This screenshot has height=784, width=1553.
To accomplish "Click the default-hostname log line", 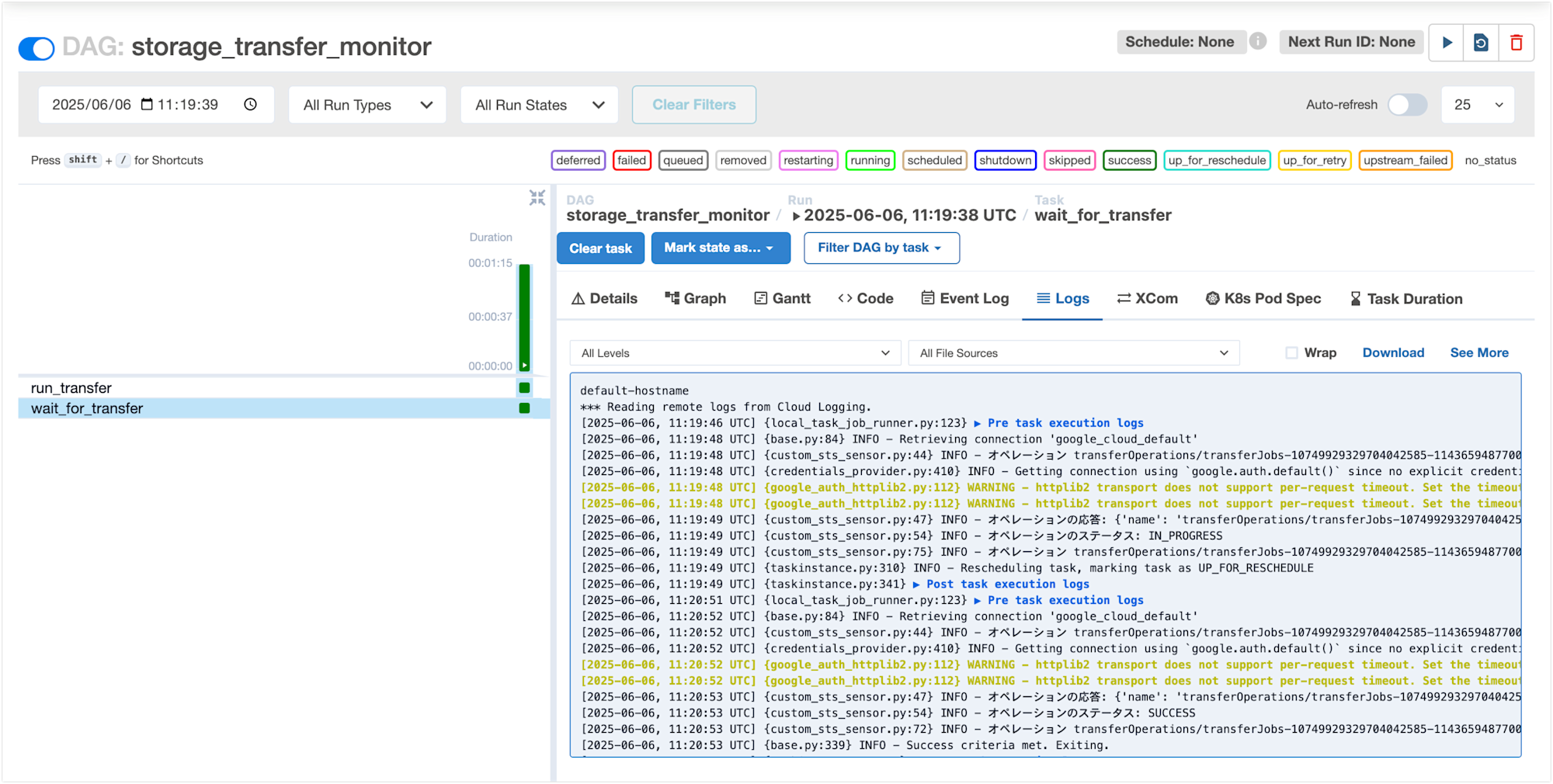I will pyautogui.click(x=634, y=391).
